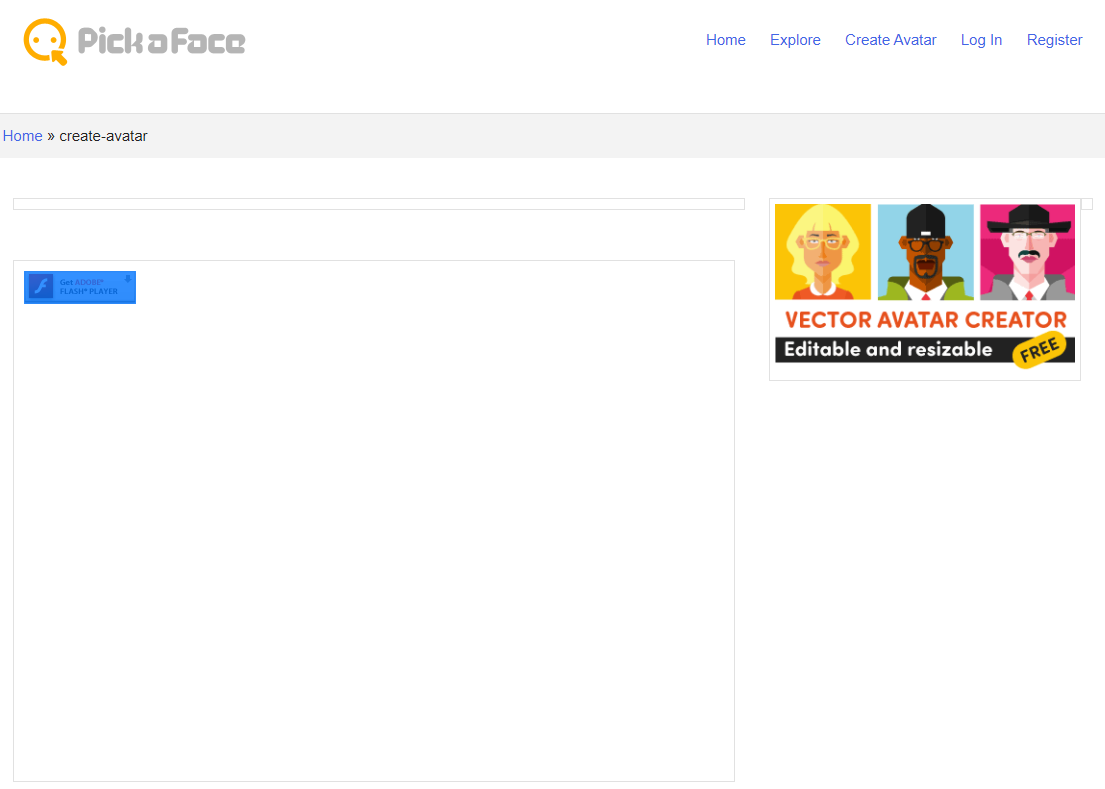Click the Flash 'f' logo icon
Screen dimensions: 1105x789
tap(41, 287)
